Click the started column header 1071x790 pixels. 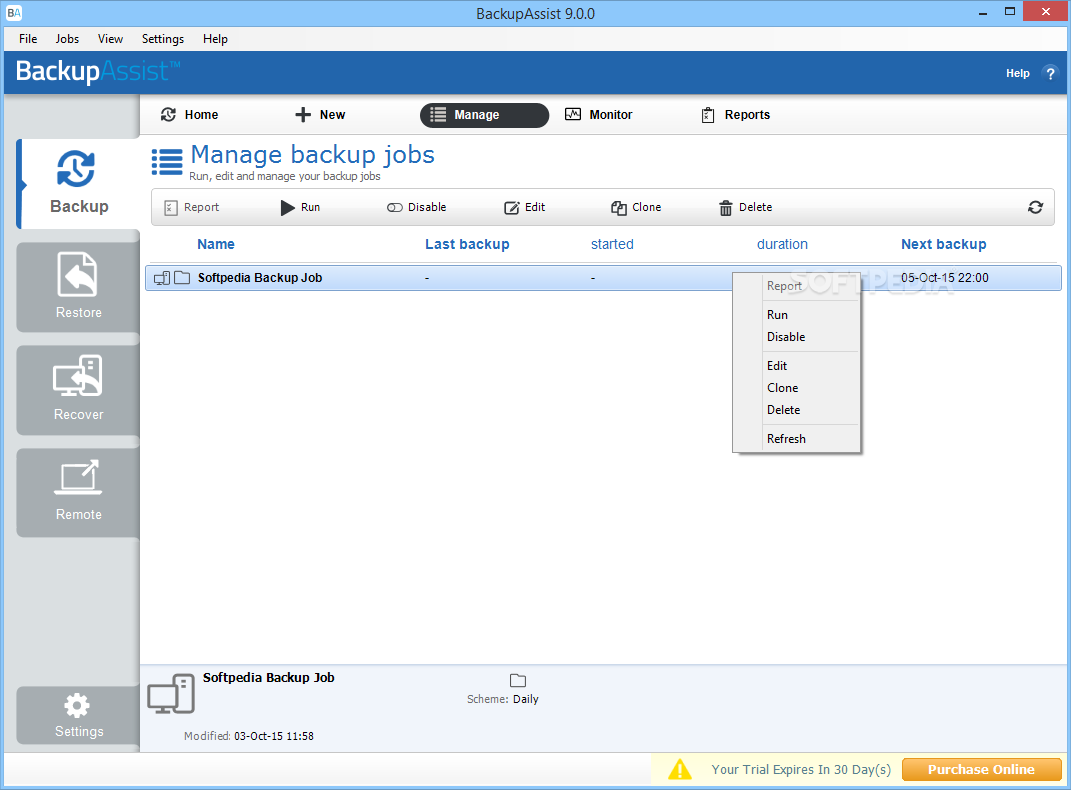pyautogui.click(x=612, y=244)
